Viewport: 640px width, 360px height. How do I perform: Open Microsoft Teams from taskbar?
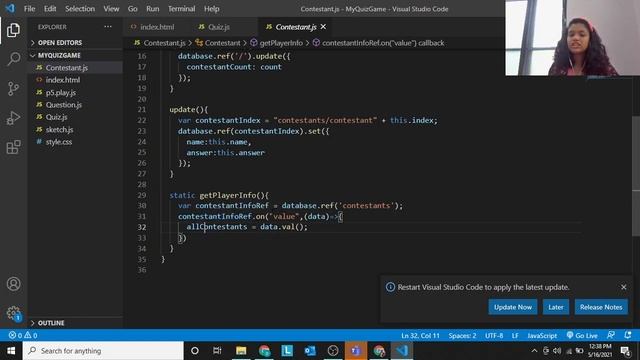click(x=356, y=351)
